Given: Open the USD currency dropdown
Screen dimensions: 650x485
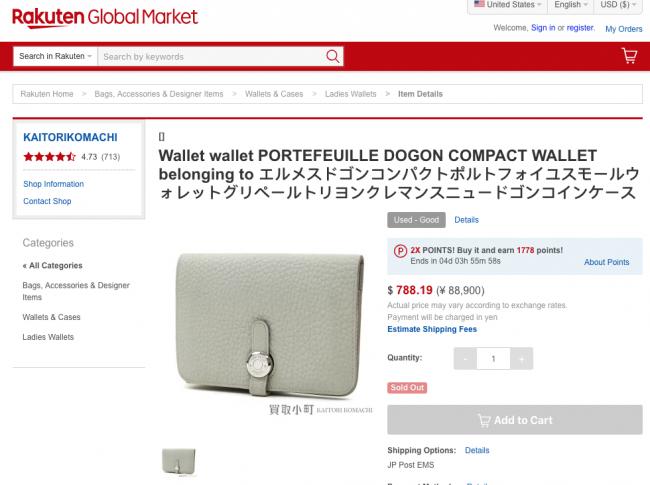Looking at the screenshot, I should [x=618, y=5].
